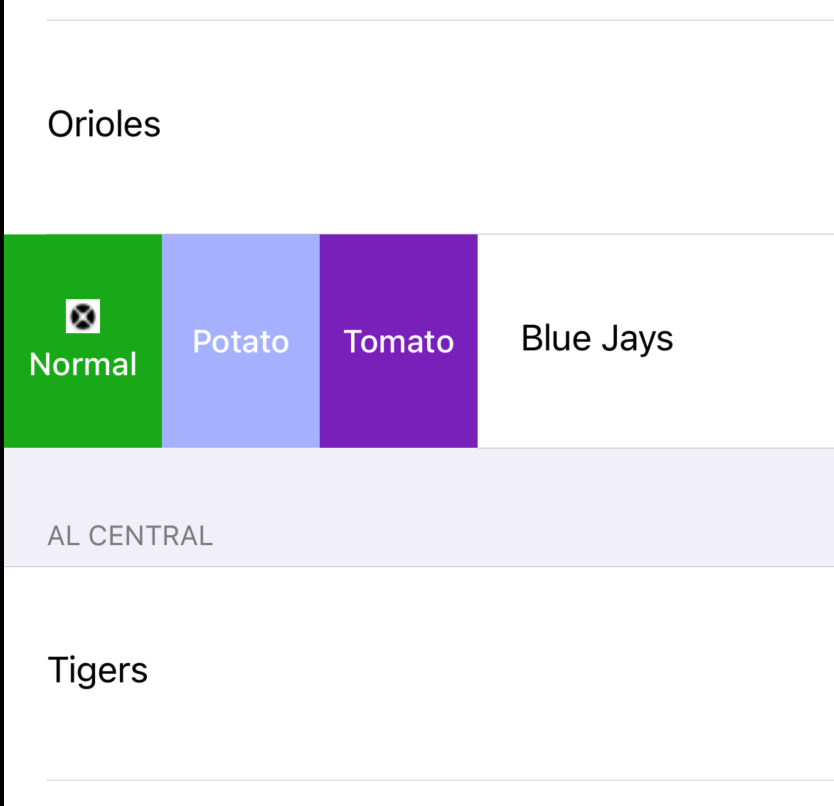Screen dimensions: 834x806
Task: Click white area right of Blue Jays
Action: click(753, 341)
